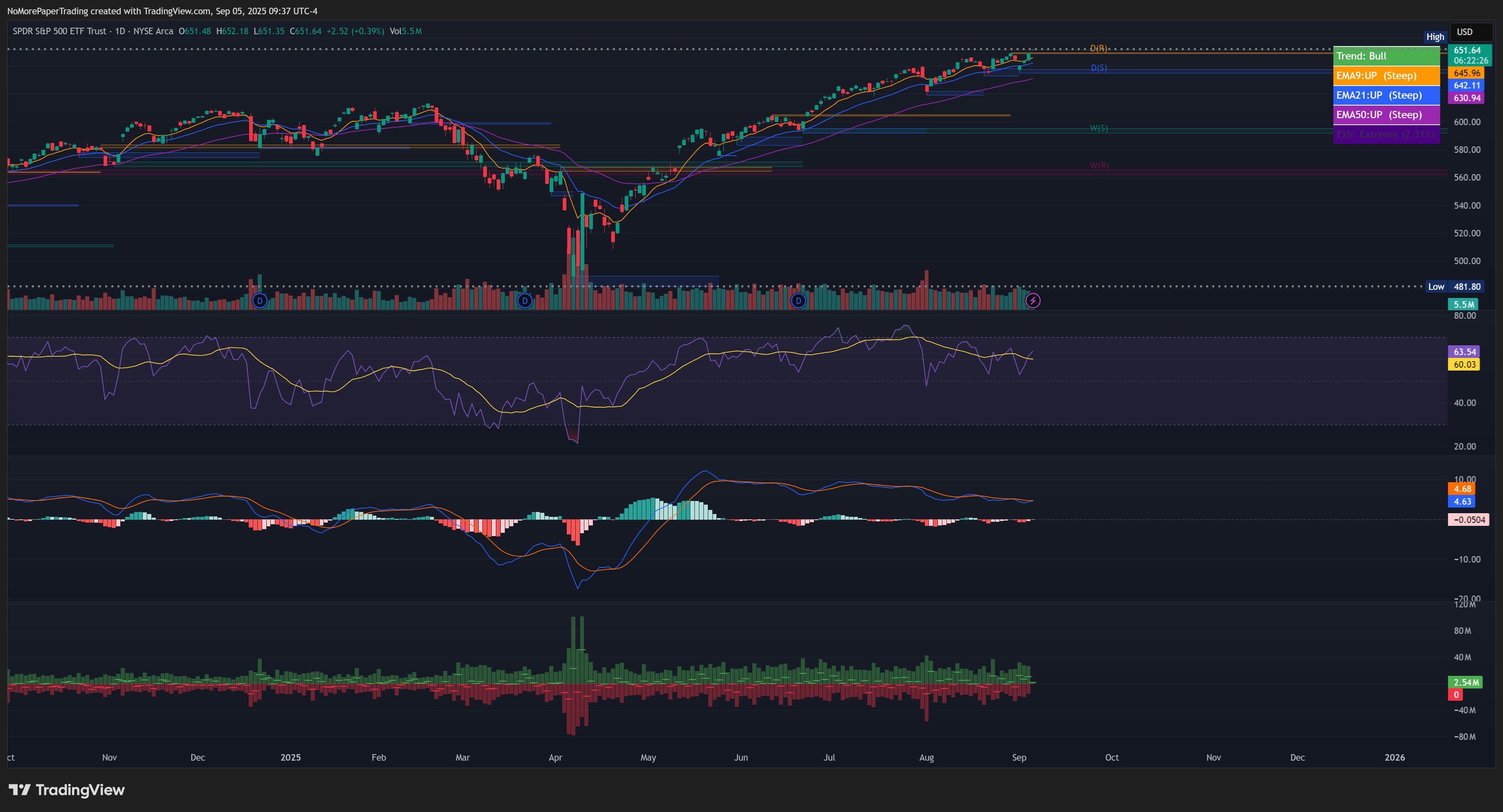Click the Apr label on time axis
The image size is (1503, 812).
[555, 757]
